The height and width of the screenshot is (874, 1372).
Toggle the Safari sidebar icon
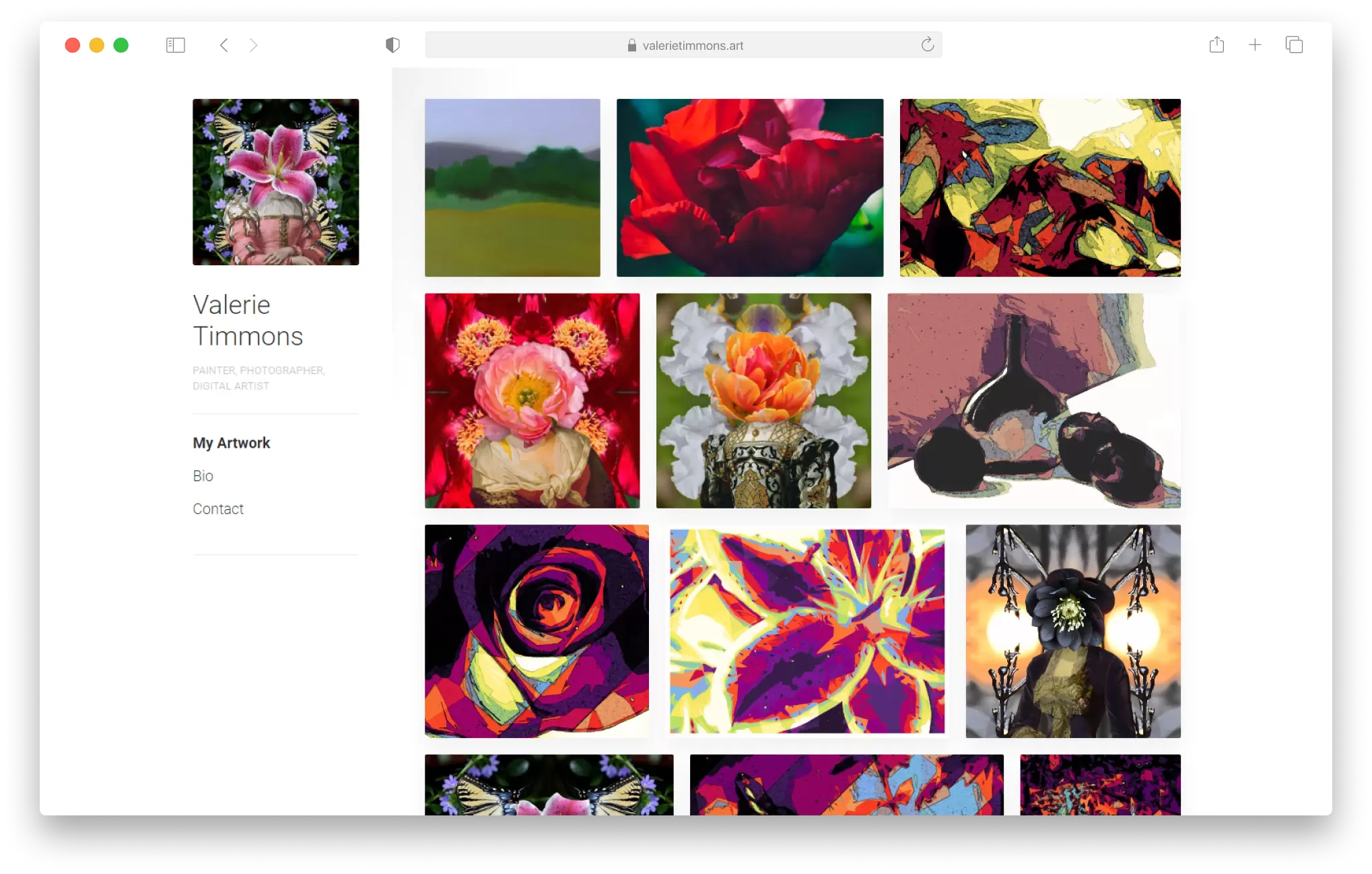tap(175, 45)
